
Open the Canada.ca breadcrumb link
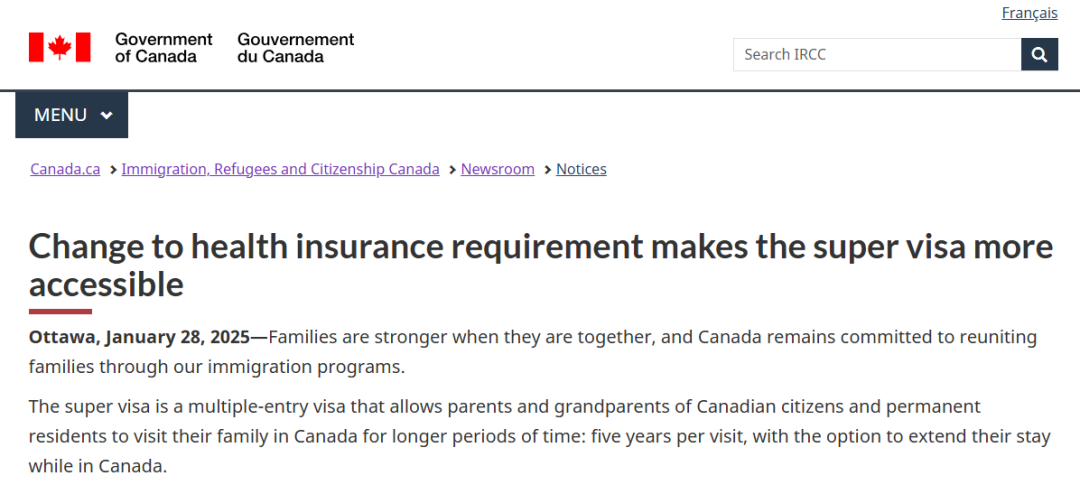[65, 169]
